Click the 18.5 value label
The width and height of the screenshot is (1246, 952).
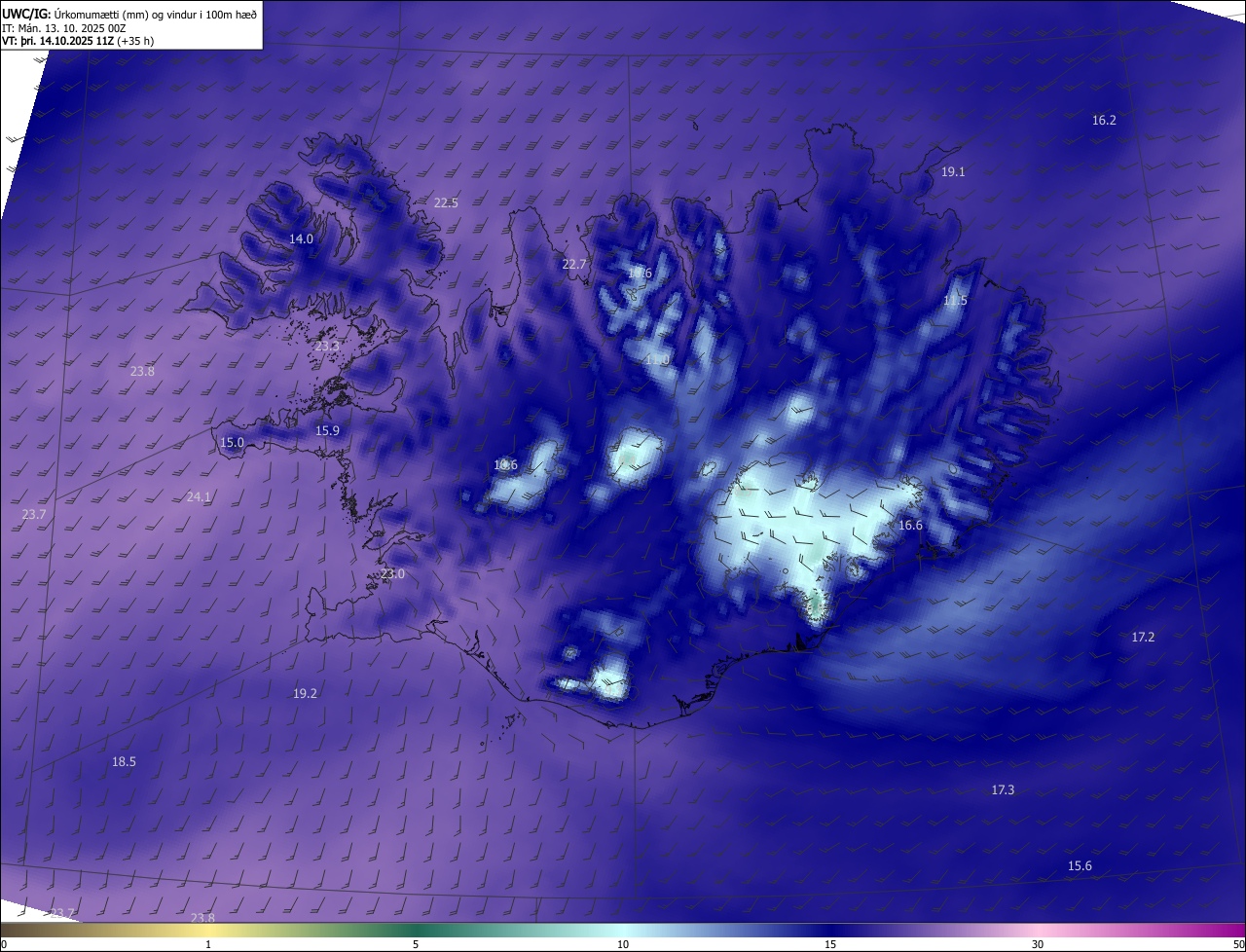(x=124, y=762)
